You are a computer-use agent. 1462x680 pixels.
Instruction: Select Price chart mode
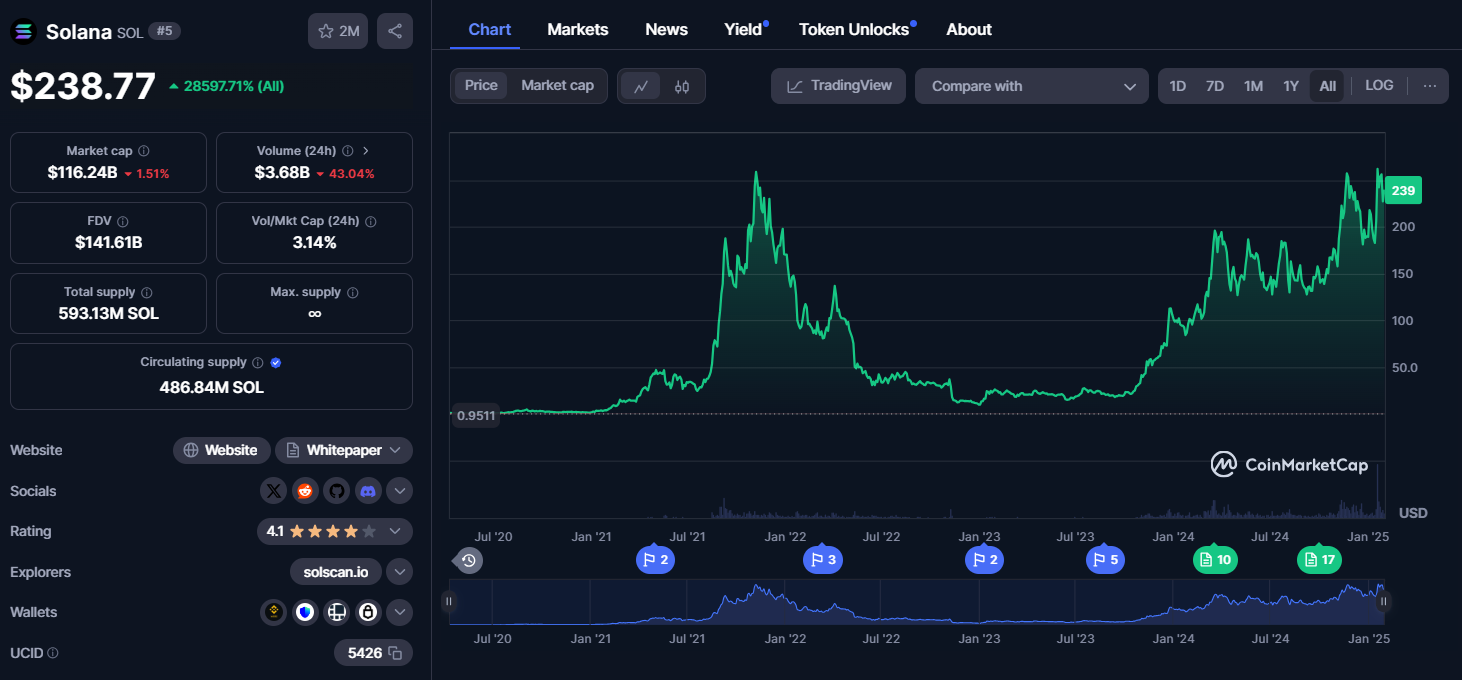481,86
